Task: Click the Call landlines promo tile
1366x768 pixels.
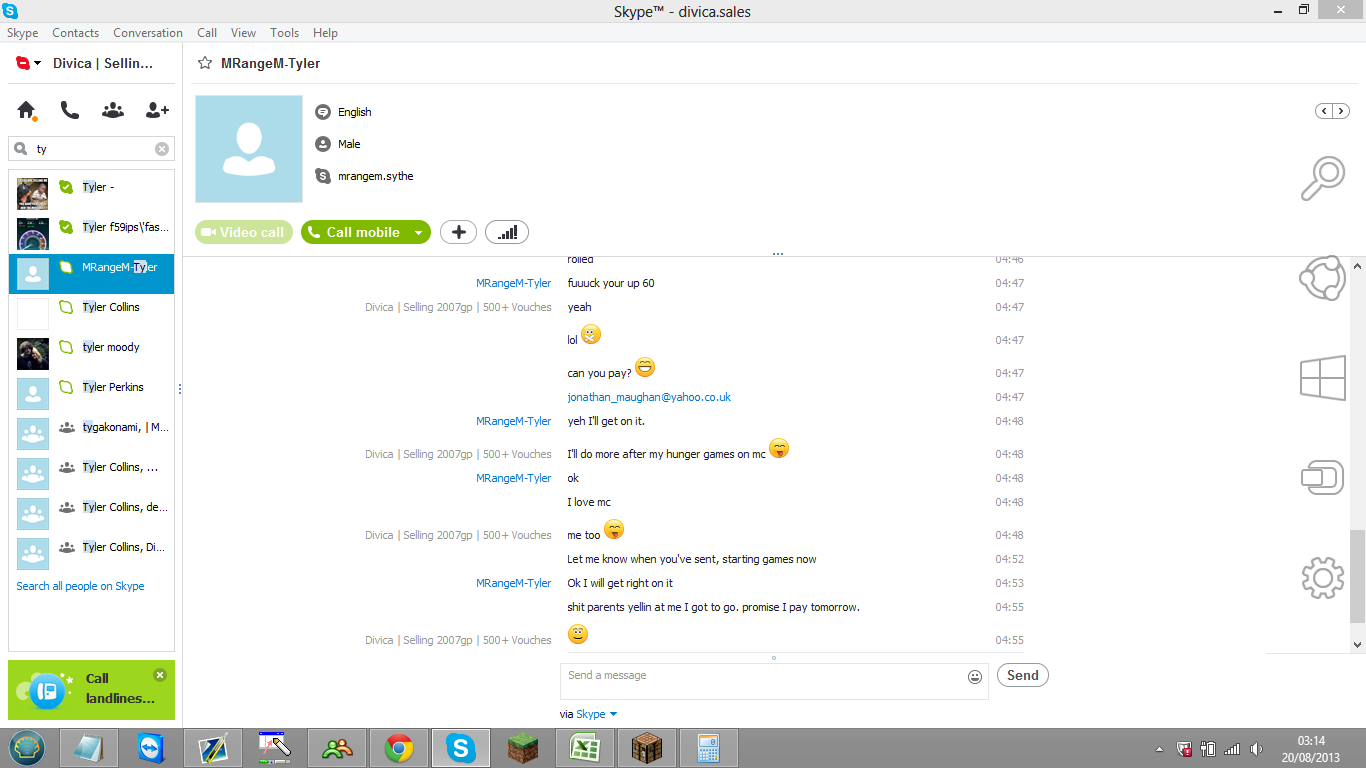Action: 91,690
